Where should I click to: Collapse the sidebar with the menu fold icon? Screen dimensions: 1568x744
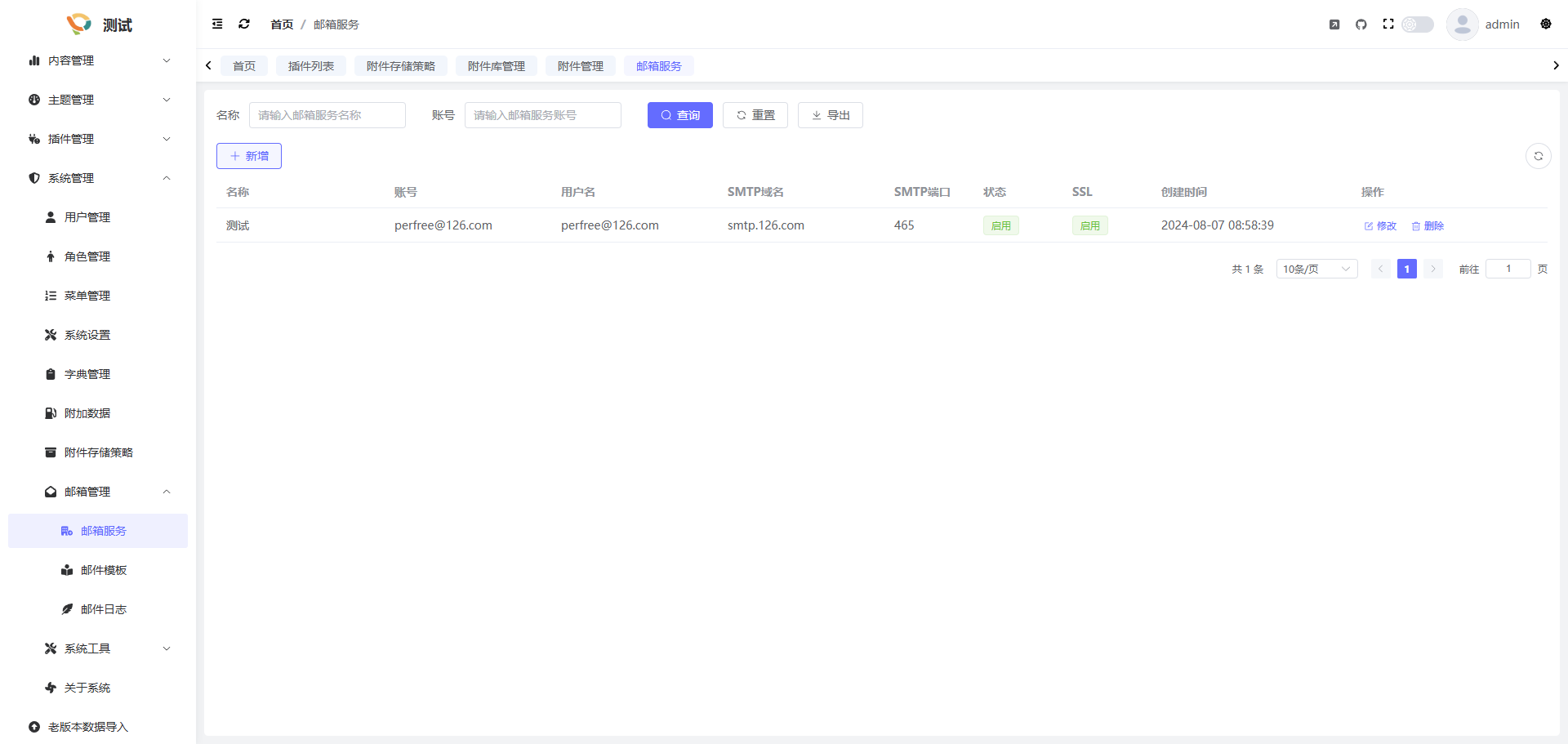pyautogui.click(x=217, y=25)
